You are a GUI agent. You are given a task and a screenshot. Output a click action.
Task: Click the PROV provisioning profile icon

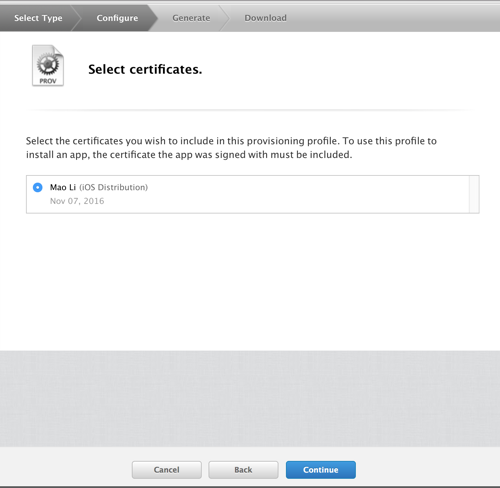[48, 66]
